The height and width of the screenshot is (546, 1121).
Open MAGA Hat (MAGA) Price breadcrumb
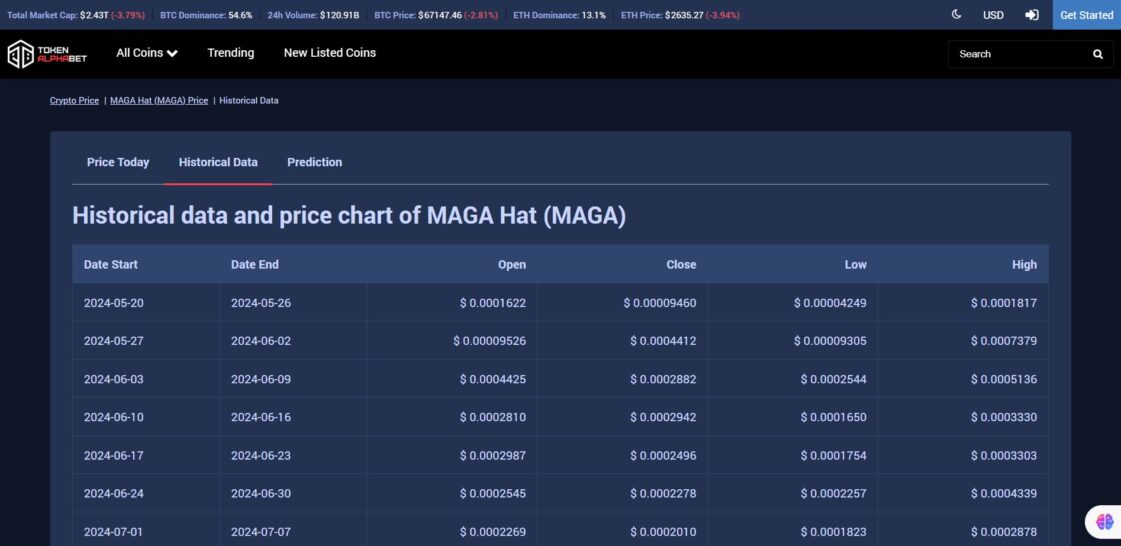click(x=159, y=101)
